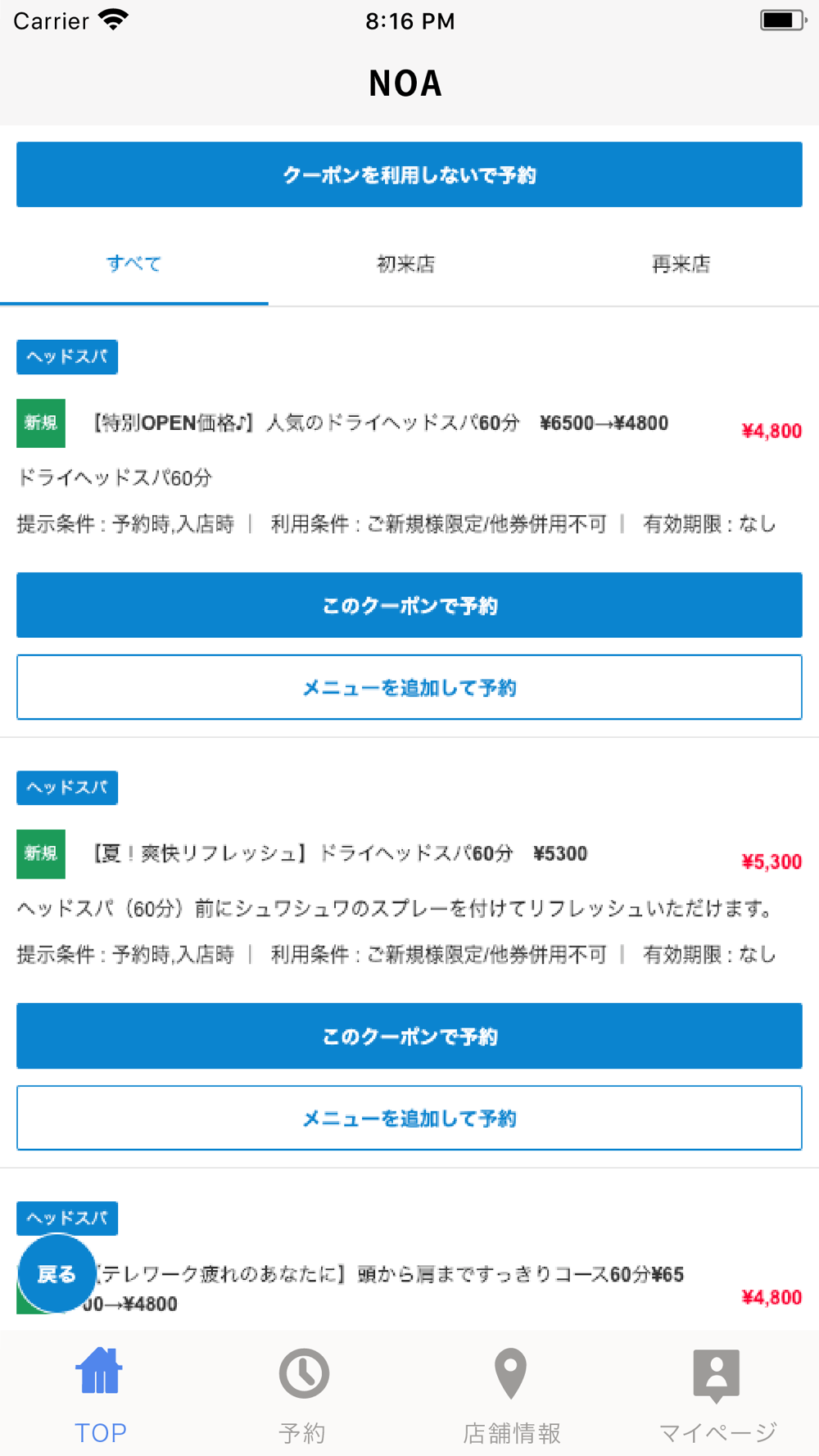Switch to the 初来店 tab

coord(405,264)
